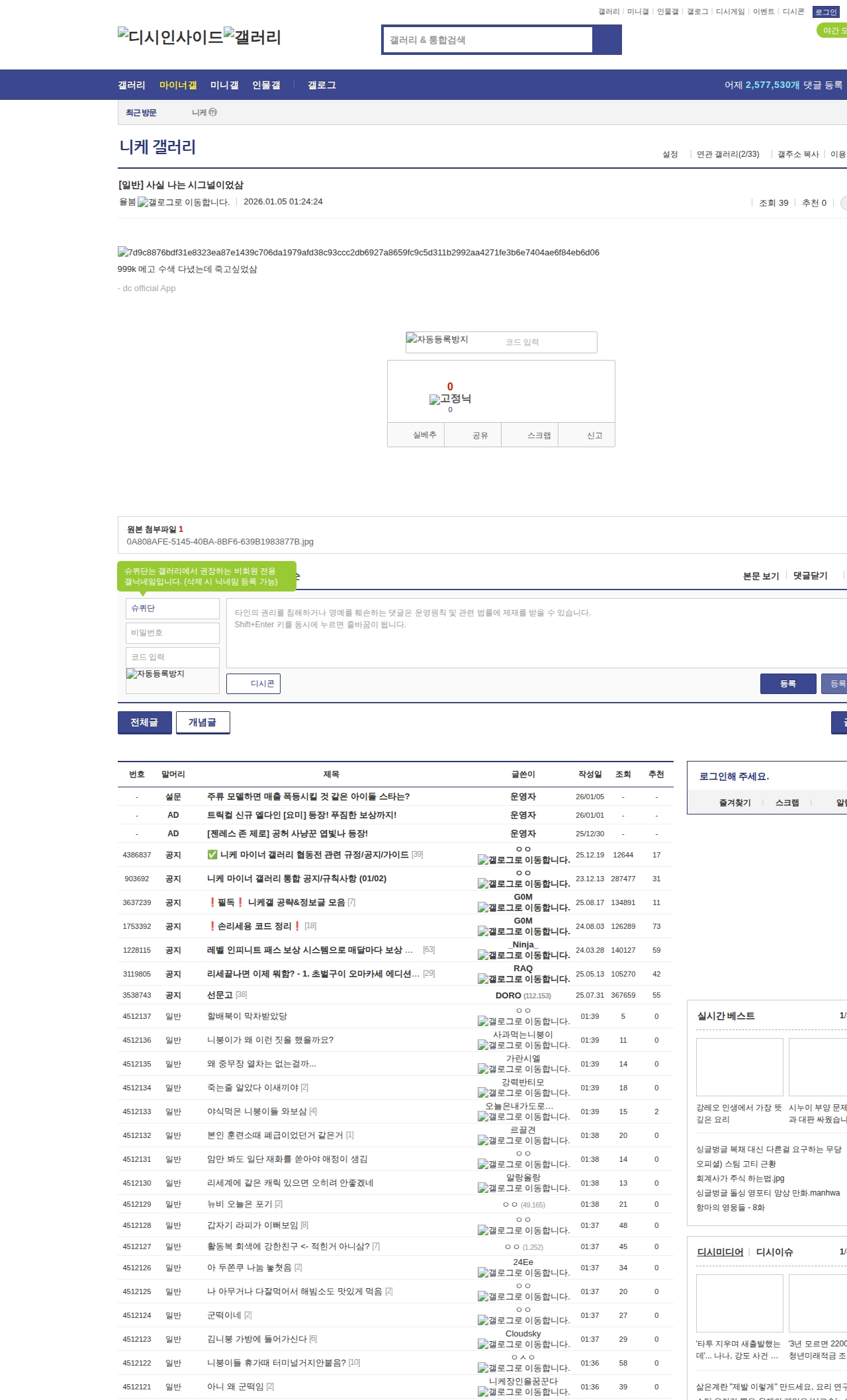This screenshot has height=1400, width=847.
Task: Open the post titled 선문고
Action: tap(220, 995)
